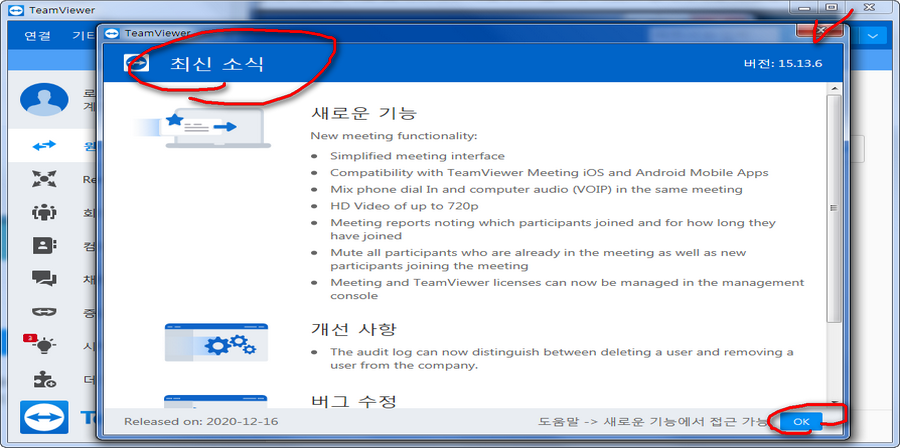Maximize the main TeamViewer window
This screenshot has height=448, width=900.
click(832, 7)
